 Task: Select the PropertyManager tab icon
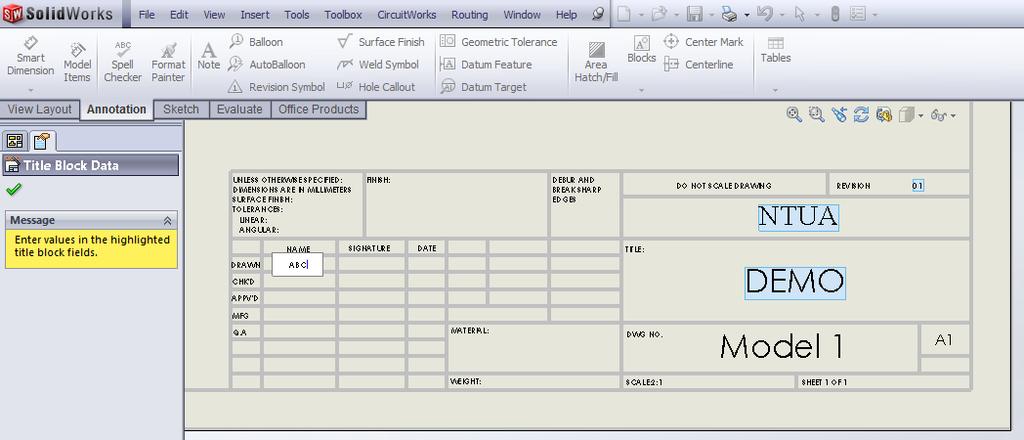point(42,140)
